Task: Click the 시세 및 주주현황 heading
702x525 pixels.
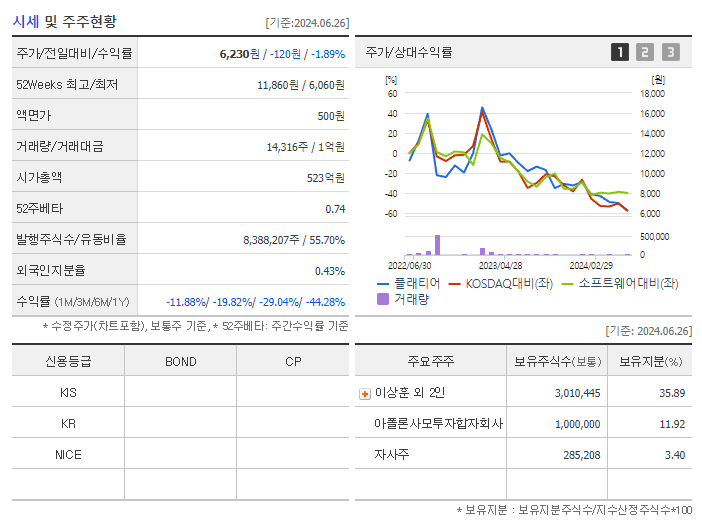Action: coord(64,21)
